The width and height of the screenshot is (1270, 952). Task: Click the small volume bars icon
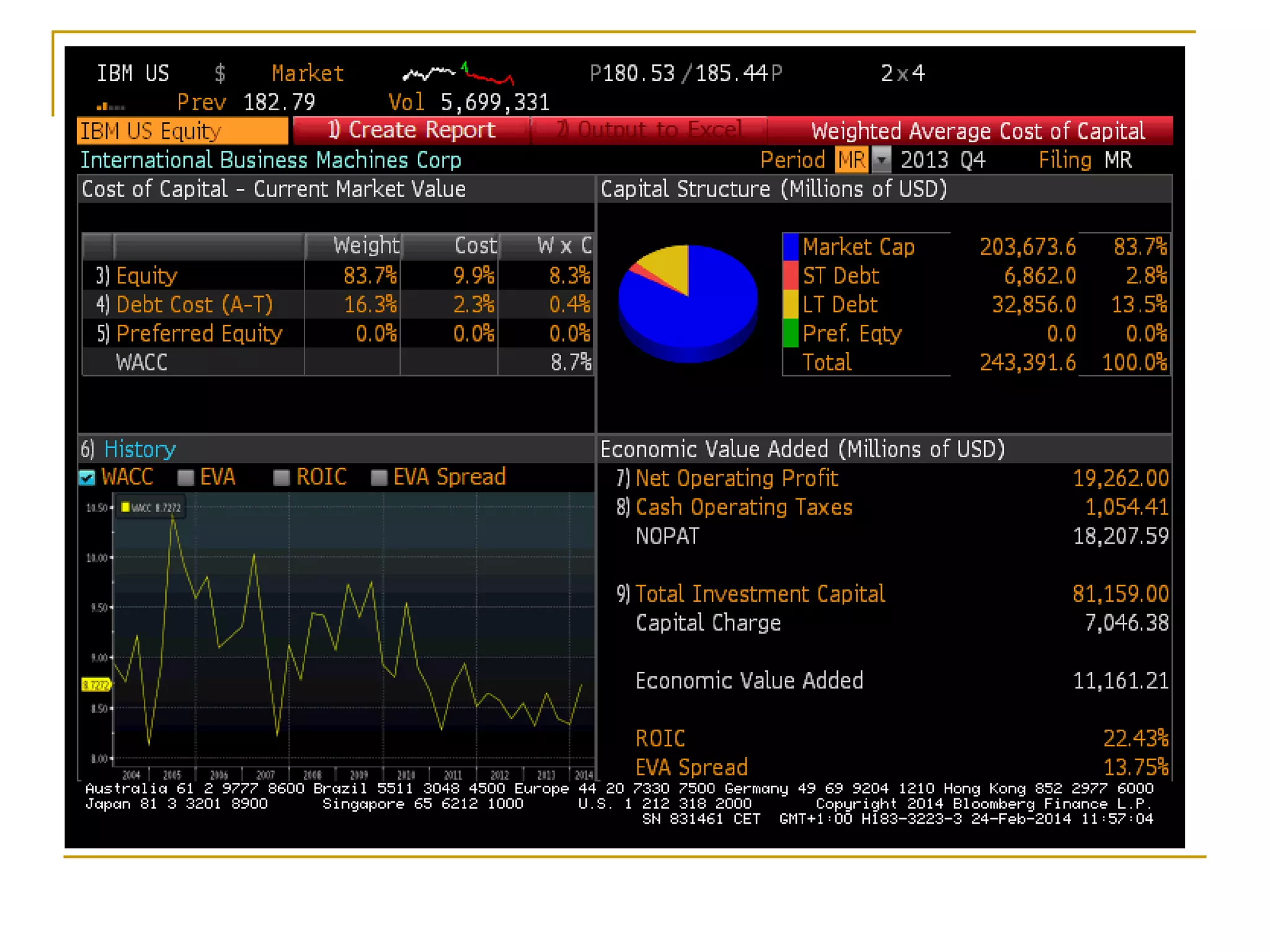[110, 106]
